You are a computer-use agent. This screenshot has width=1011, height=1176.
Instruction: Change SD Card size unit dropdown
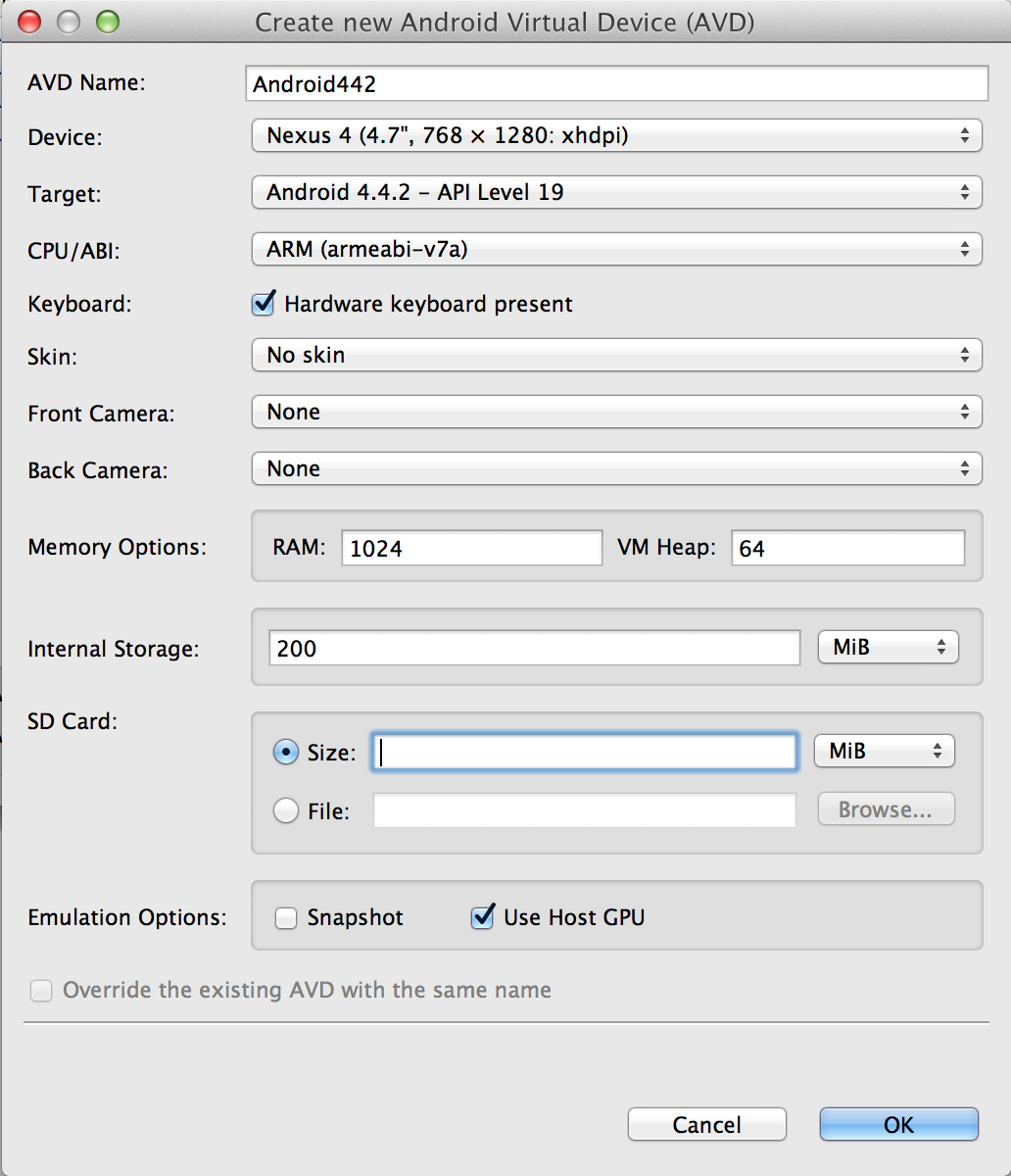pyautogui.click(x=884, y=752)
